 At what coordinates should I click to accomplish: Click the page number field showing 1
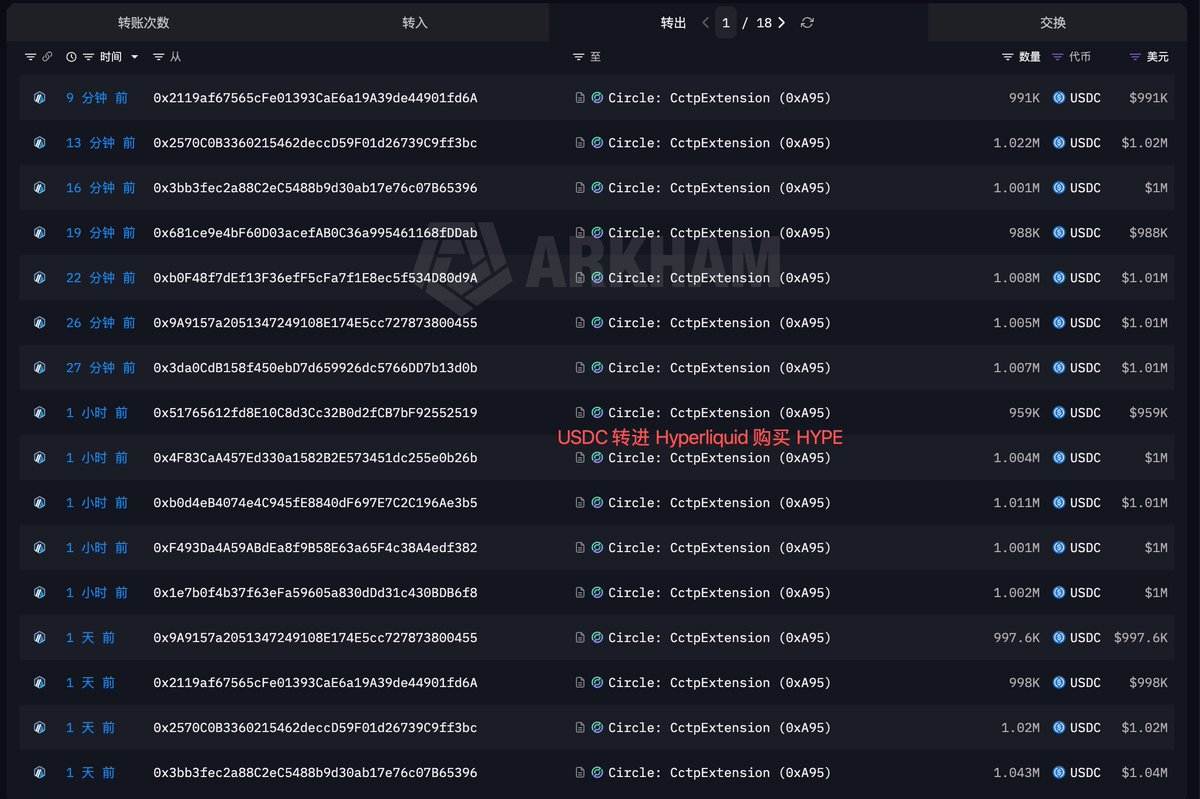click(726, 22)
